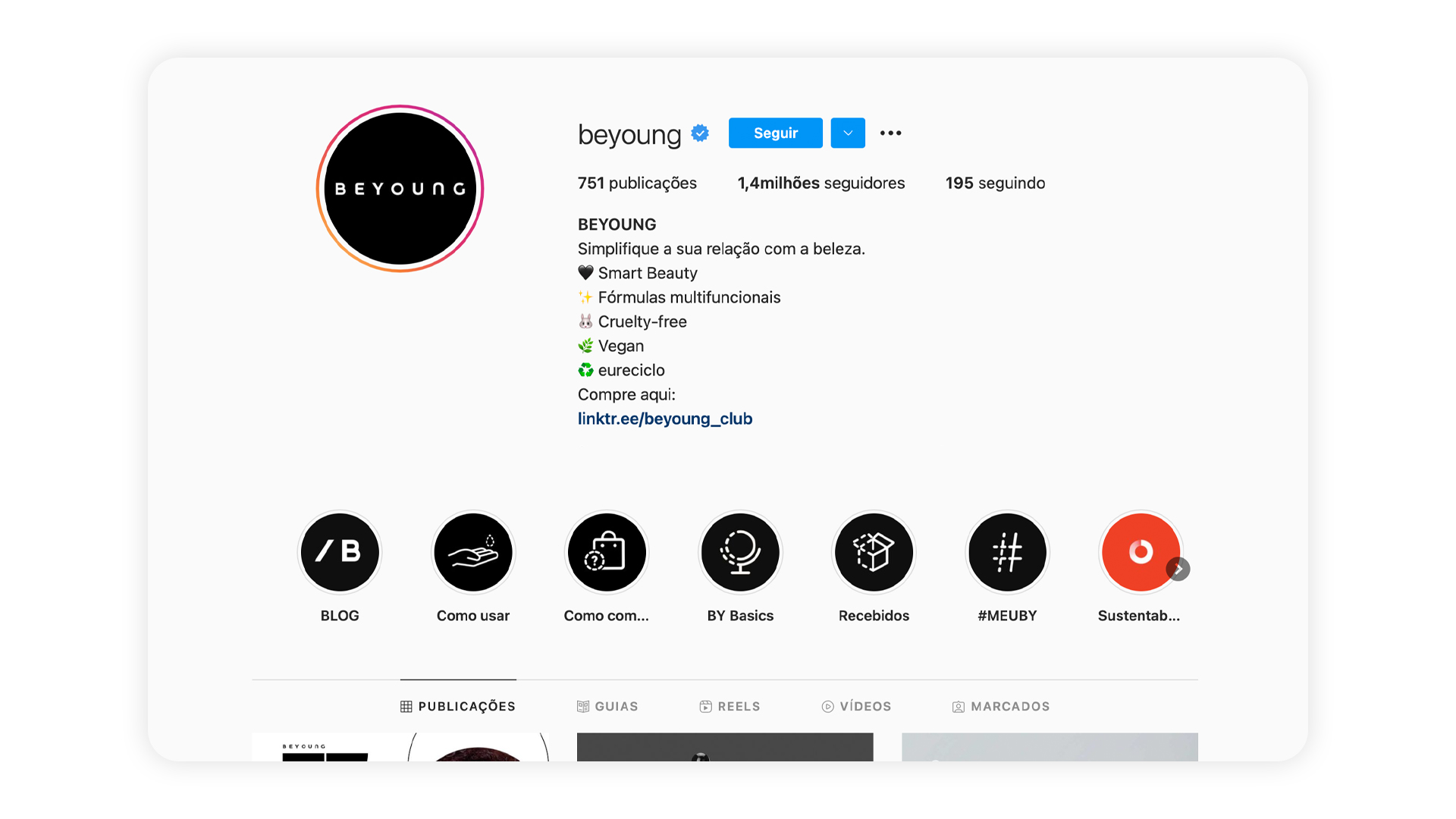Open the BLOG story highlight
The width and height of the screenshot is (1456, 819).
pos(340,552)
